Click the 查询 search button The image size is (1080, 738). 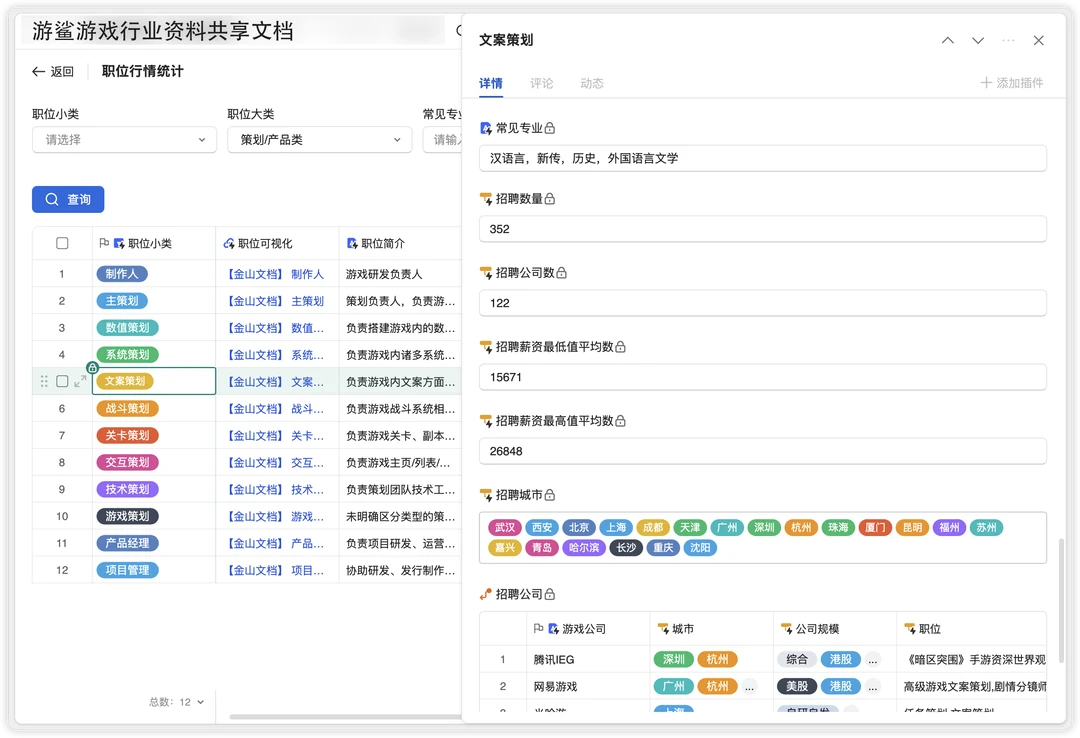click(68, 200)
